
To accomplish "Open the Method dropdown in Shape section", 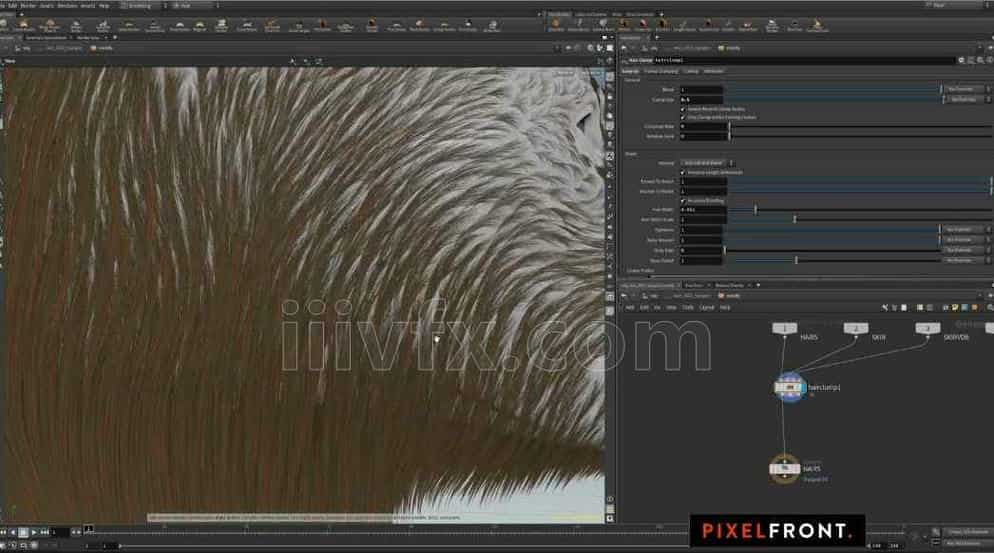I will pyautogui.click(x=707, y=163).
